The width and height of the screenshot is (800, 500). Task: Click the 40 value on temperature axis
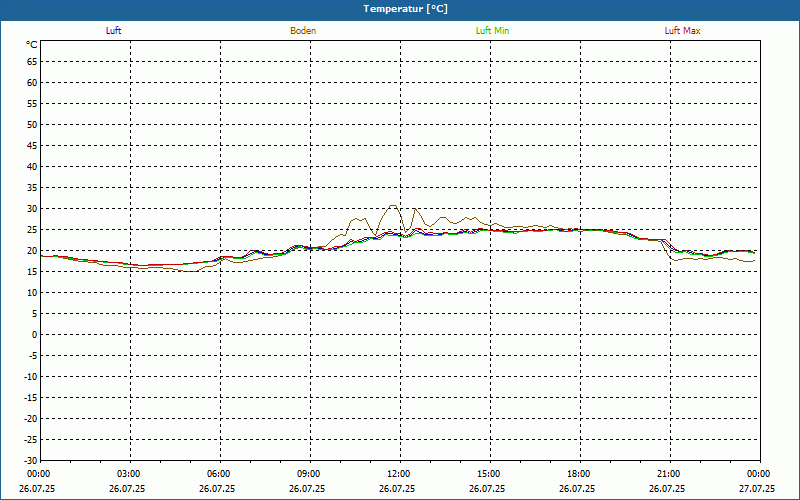click(x=32, y=167)
